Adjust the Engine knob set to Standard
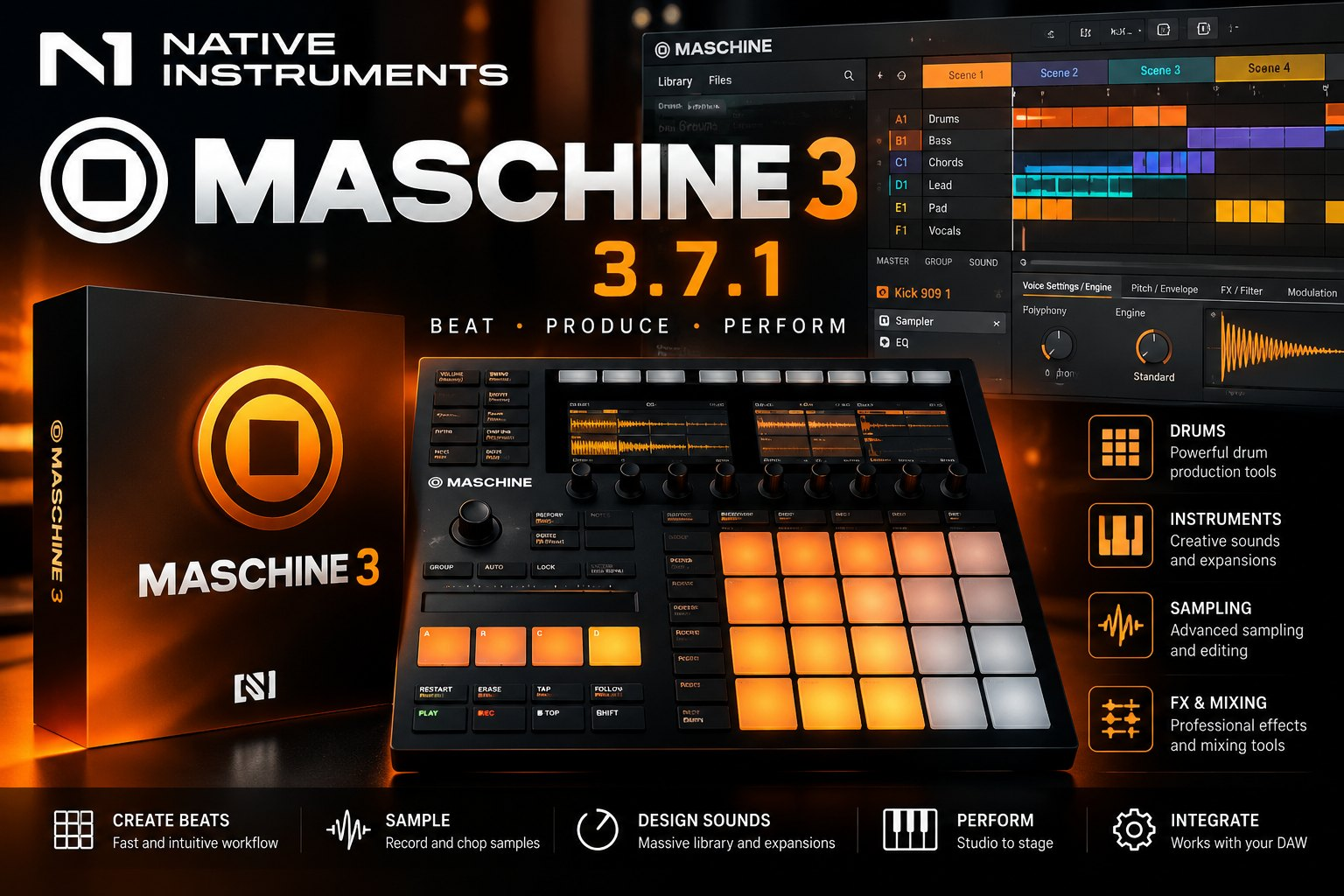This screenshot has height=896, width=1344. 1153,347
